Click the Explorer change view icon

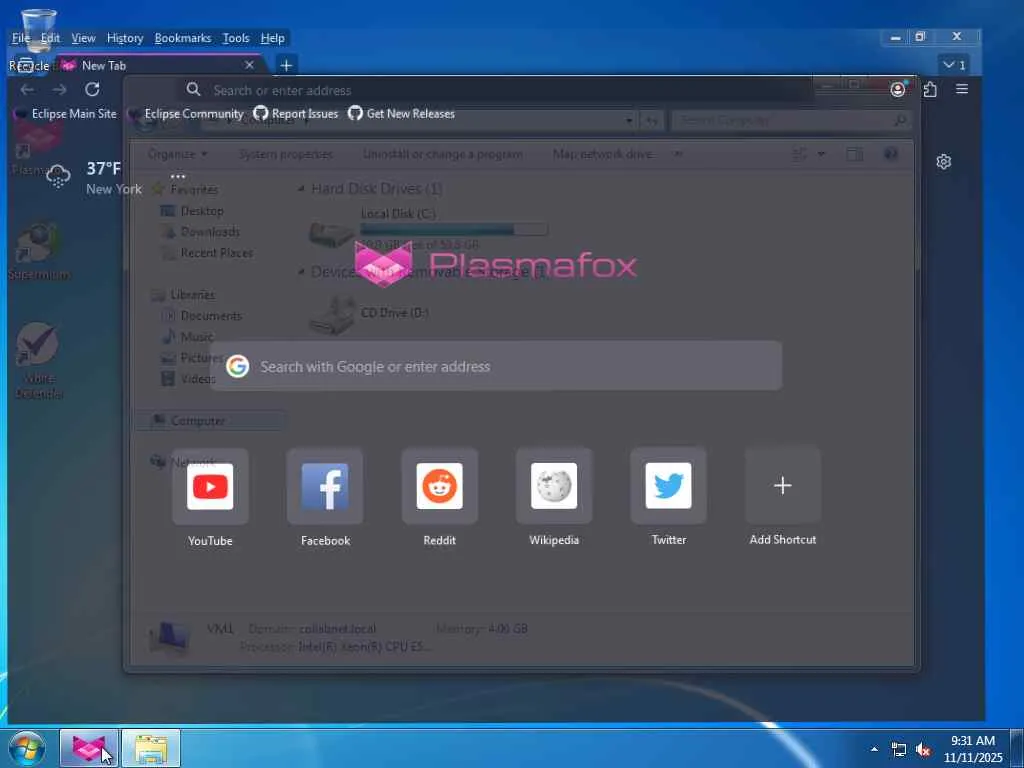point(799,154)
